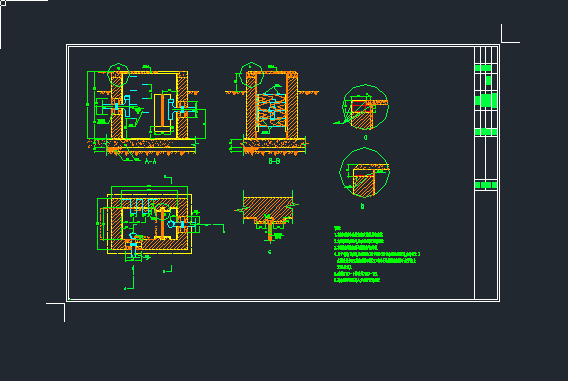Click the green notes text block
The height and width of the screenshot is (381, 568).
click(377, 255)
